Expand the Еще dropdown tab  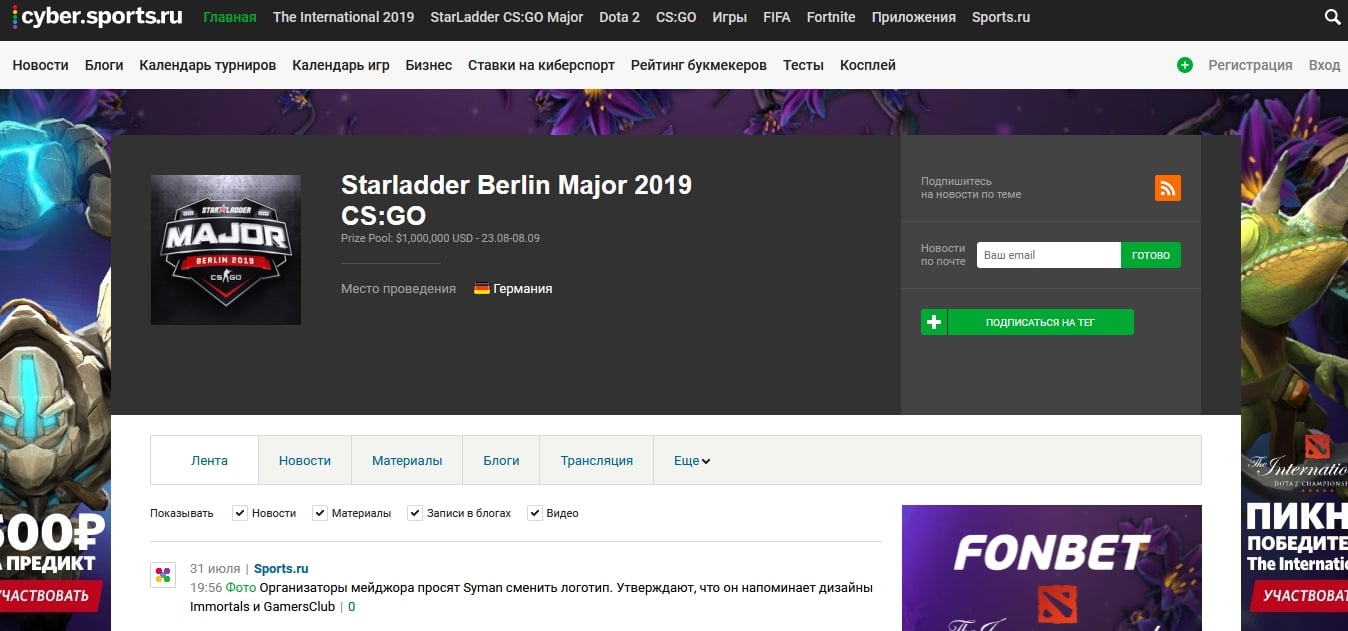pyautogui.click(x=691, y=461)
